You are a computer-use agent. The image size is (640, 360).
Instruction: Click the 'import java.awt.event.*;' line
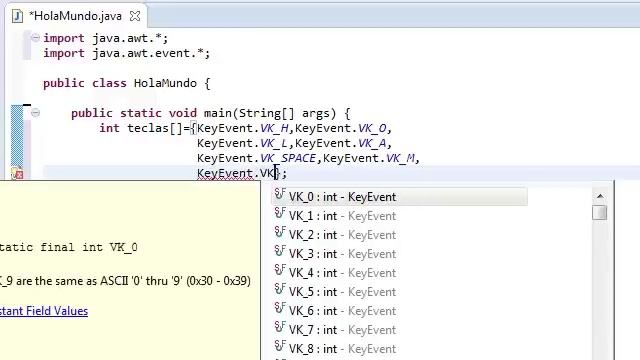127,53
